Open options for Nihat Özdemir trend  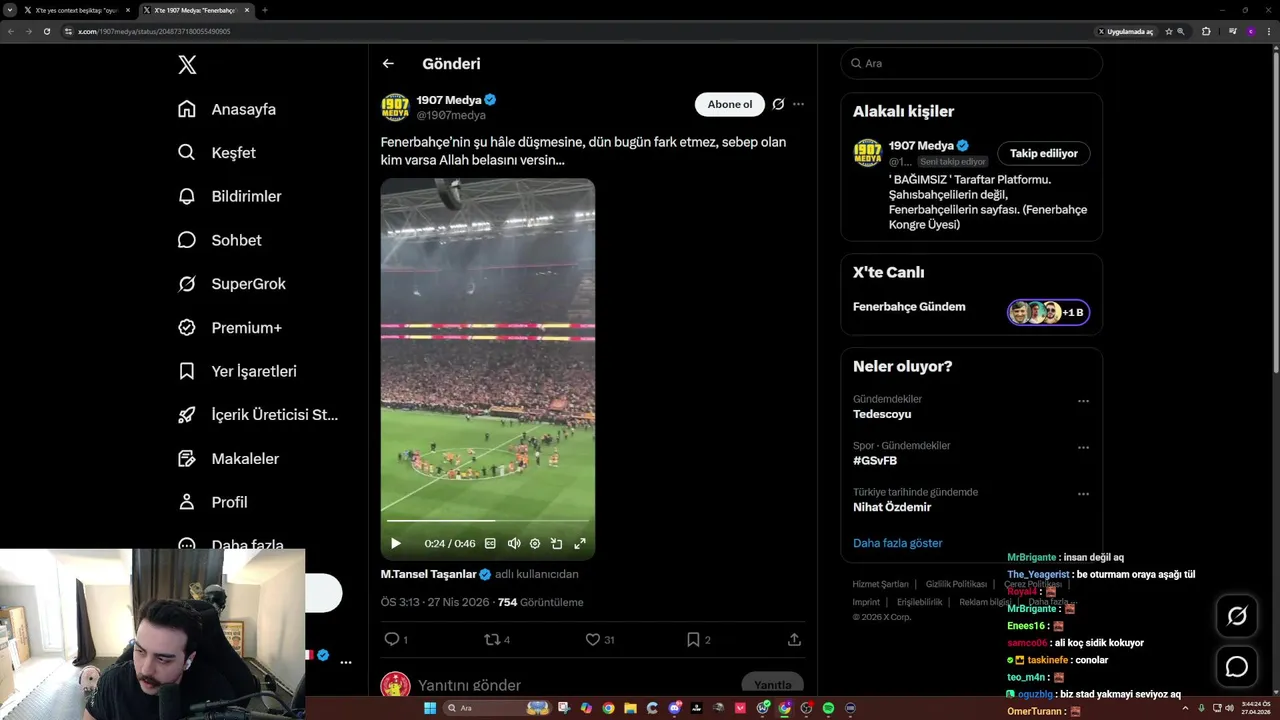click(x=1083, y=494)
